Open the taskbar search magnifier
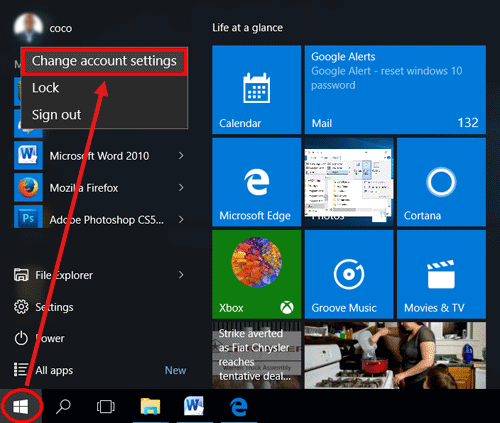500x423 pixels. 63,406
